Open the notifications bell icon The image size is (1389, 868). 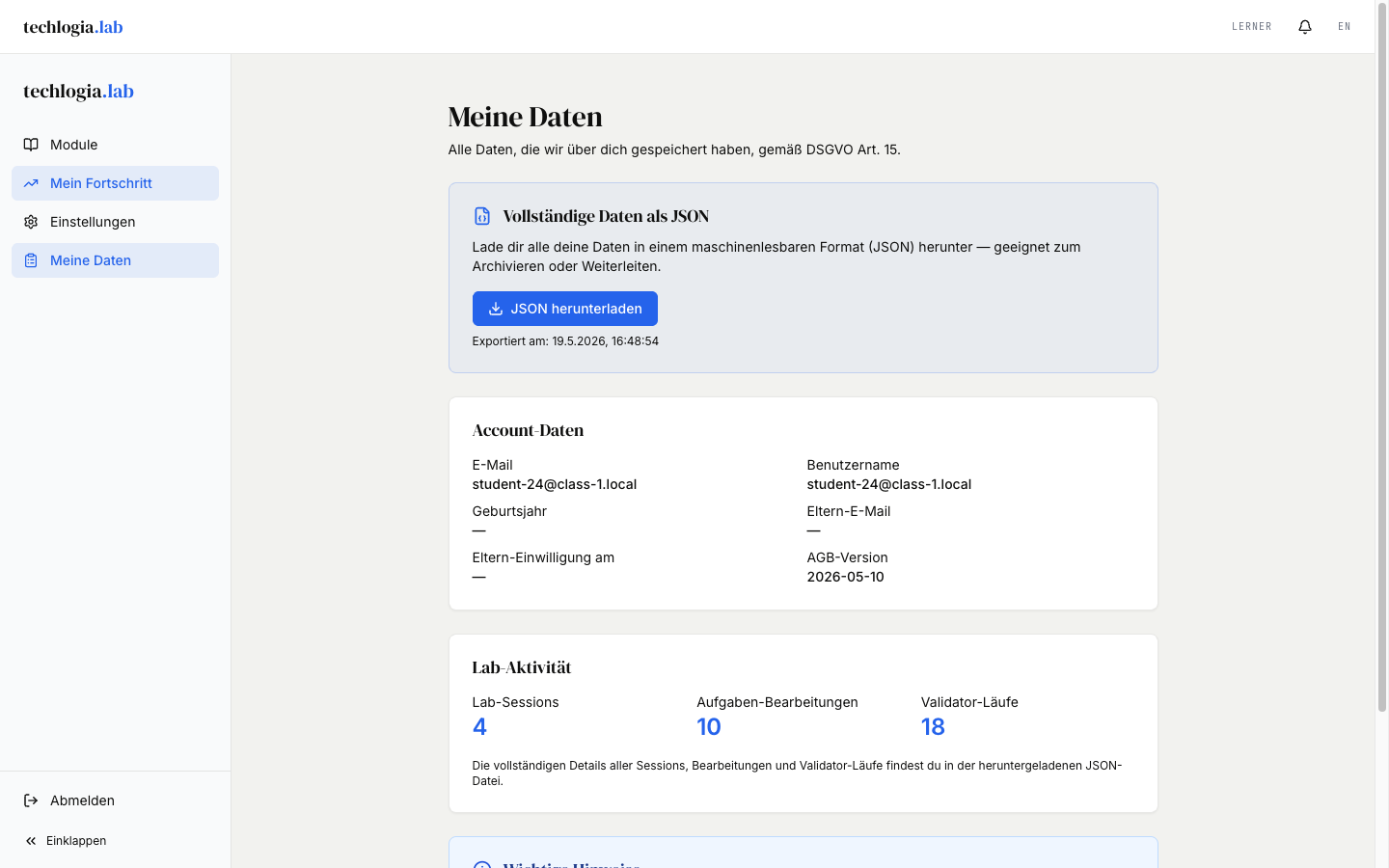click(x=1305, y=27)
